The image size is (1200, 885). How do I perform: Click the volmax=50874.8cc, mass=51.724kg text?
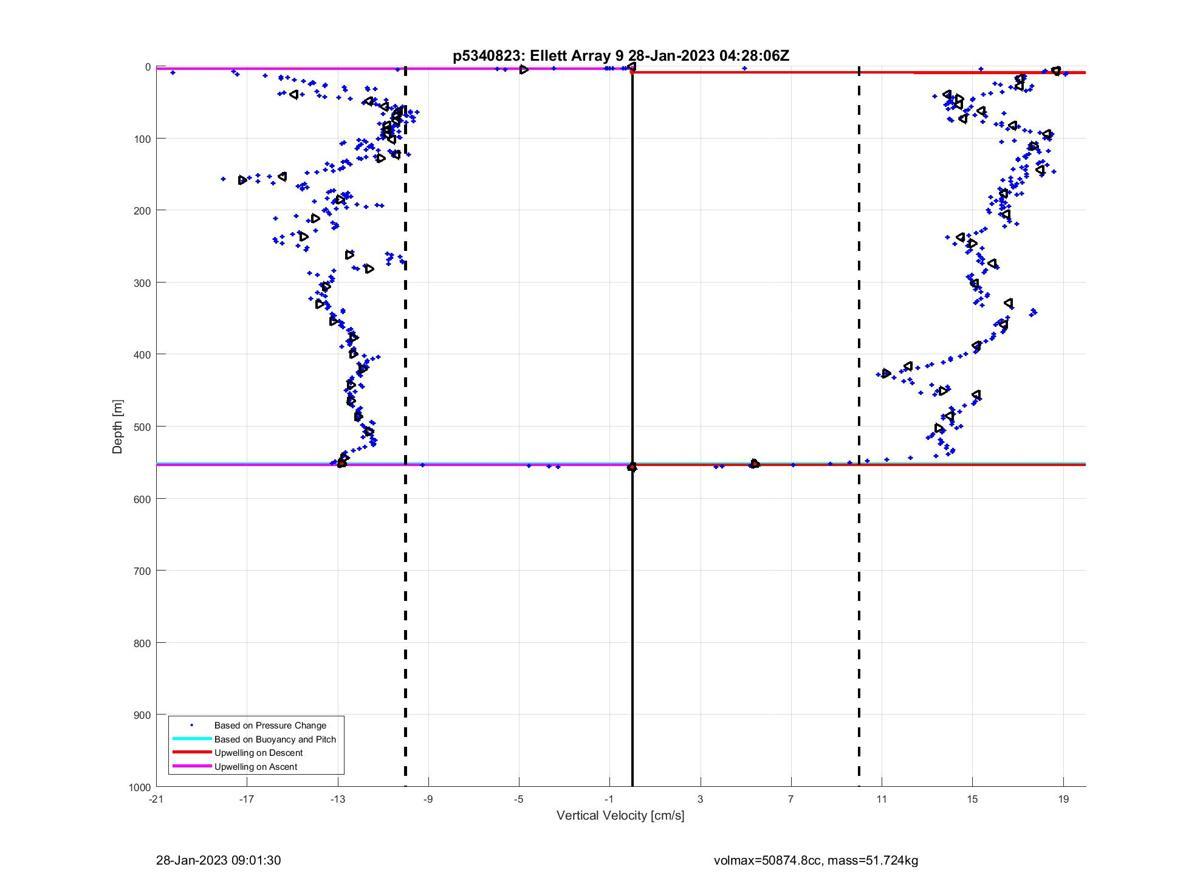(816, 861)
